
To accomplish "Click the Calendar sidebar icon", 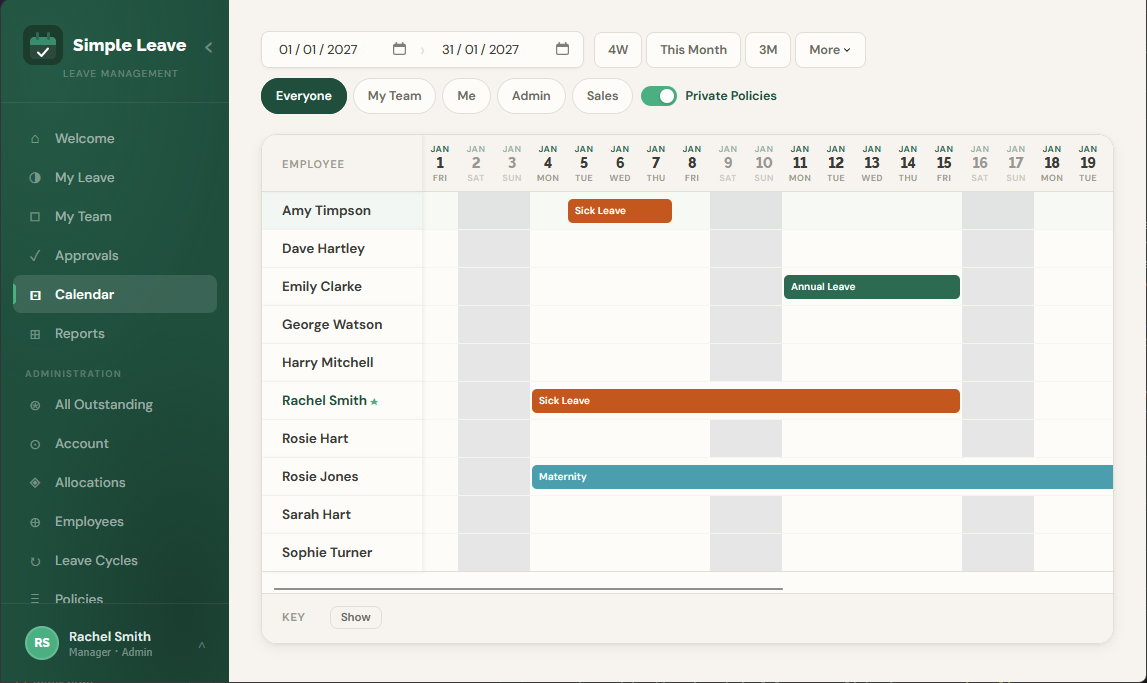I will (35, 295).
